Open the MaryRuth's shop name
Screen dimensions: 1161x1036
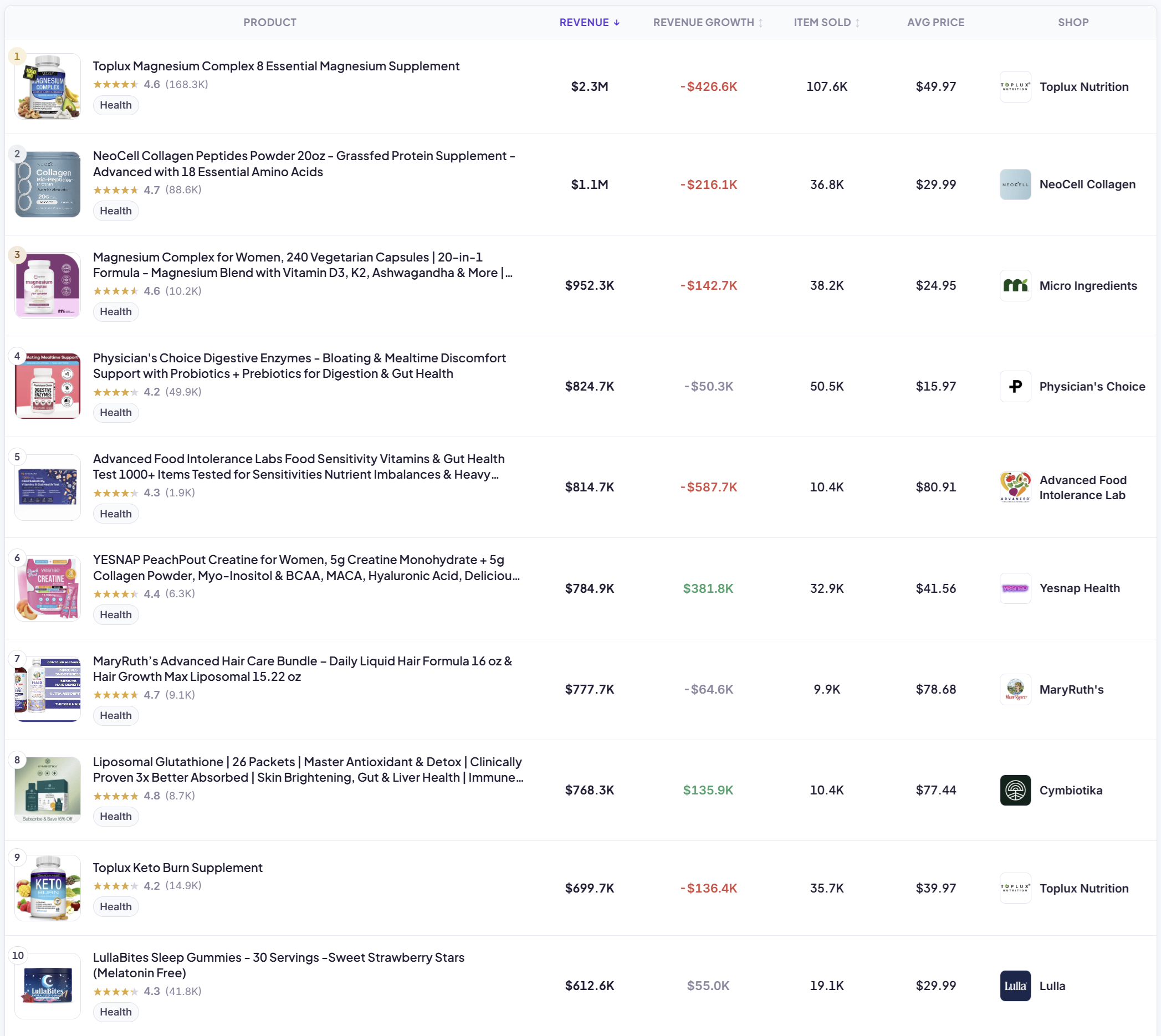(x=1071, y=689)
